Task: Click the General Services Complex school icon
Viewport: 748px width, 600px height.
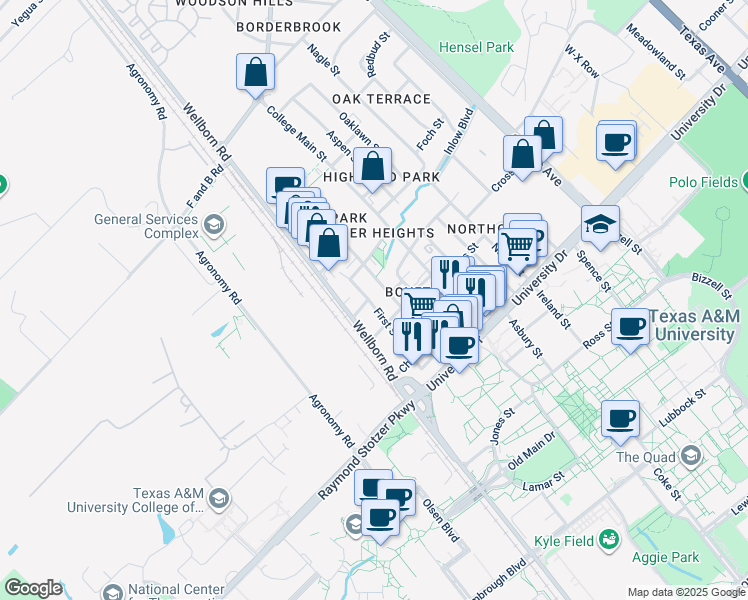Action: coord(214,226)
